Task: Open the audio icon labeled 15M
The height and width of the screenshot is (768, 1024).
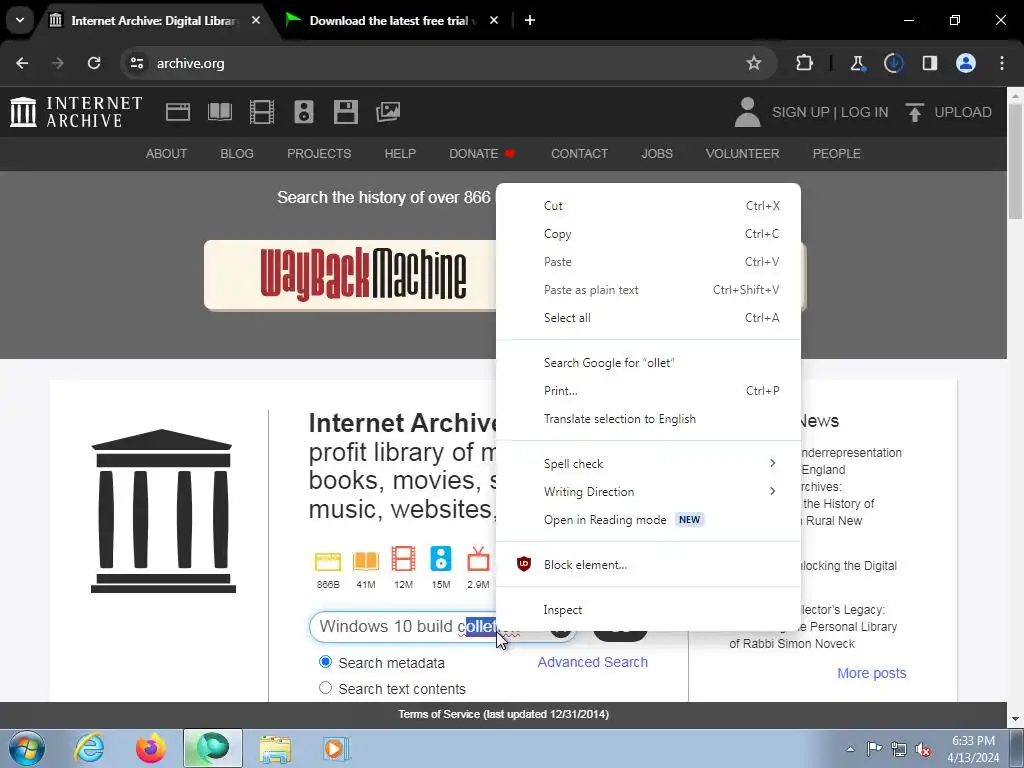Action: 441,560
